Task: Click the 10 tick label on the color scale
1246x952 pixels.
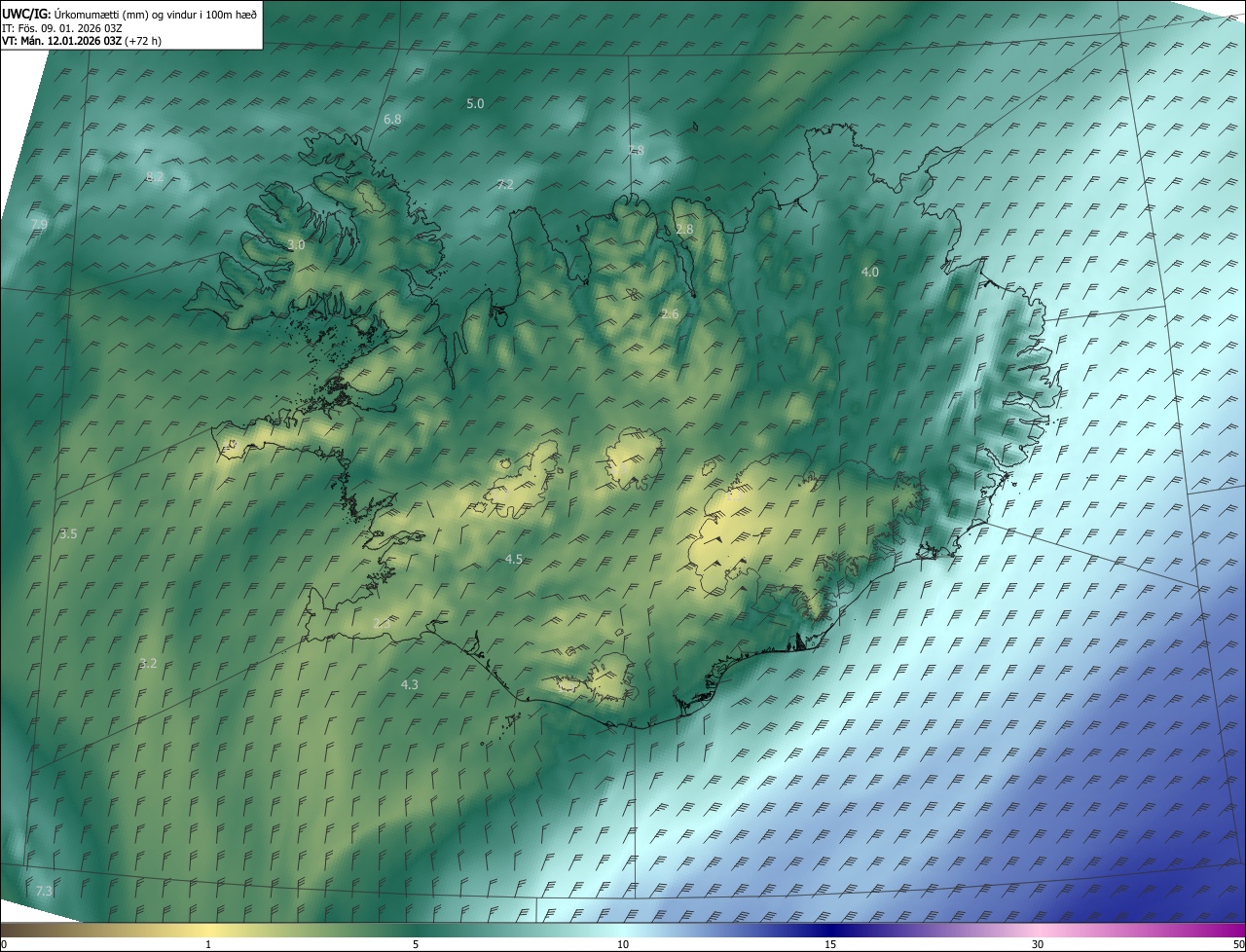Action: pos(623,944)
